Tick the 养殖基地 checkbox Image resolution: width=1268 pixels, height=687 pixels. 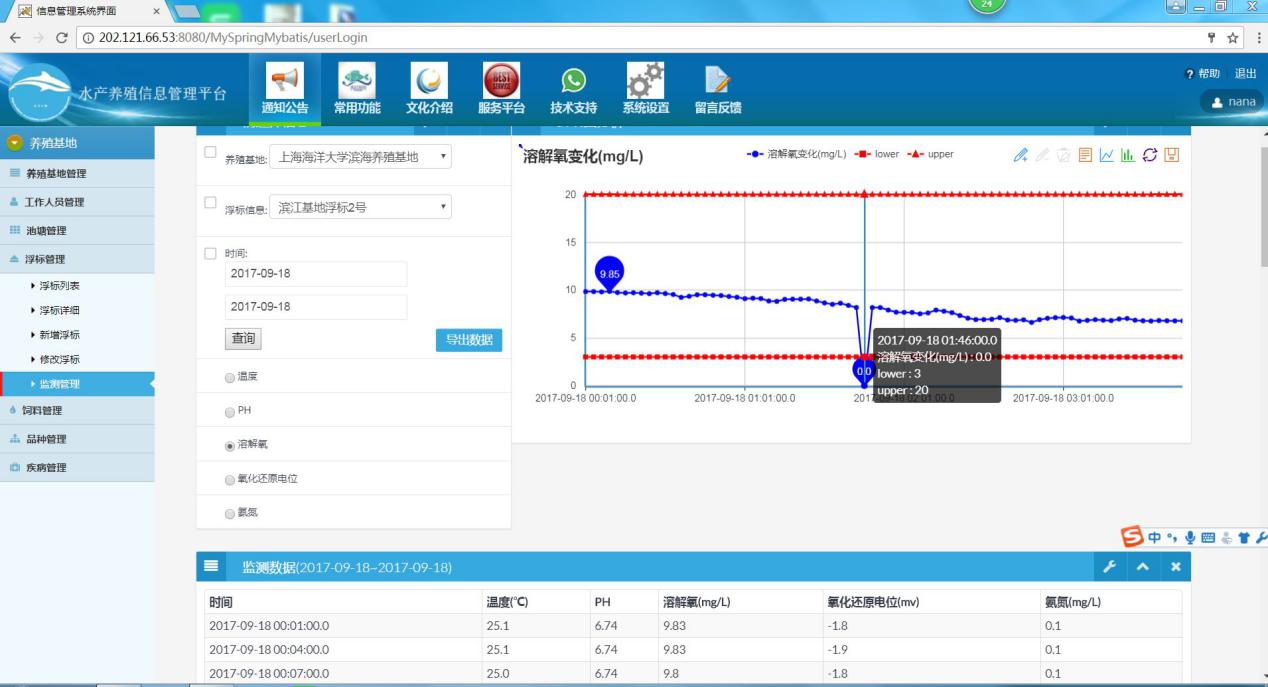tap(210, 153)
